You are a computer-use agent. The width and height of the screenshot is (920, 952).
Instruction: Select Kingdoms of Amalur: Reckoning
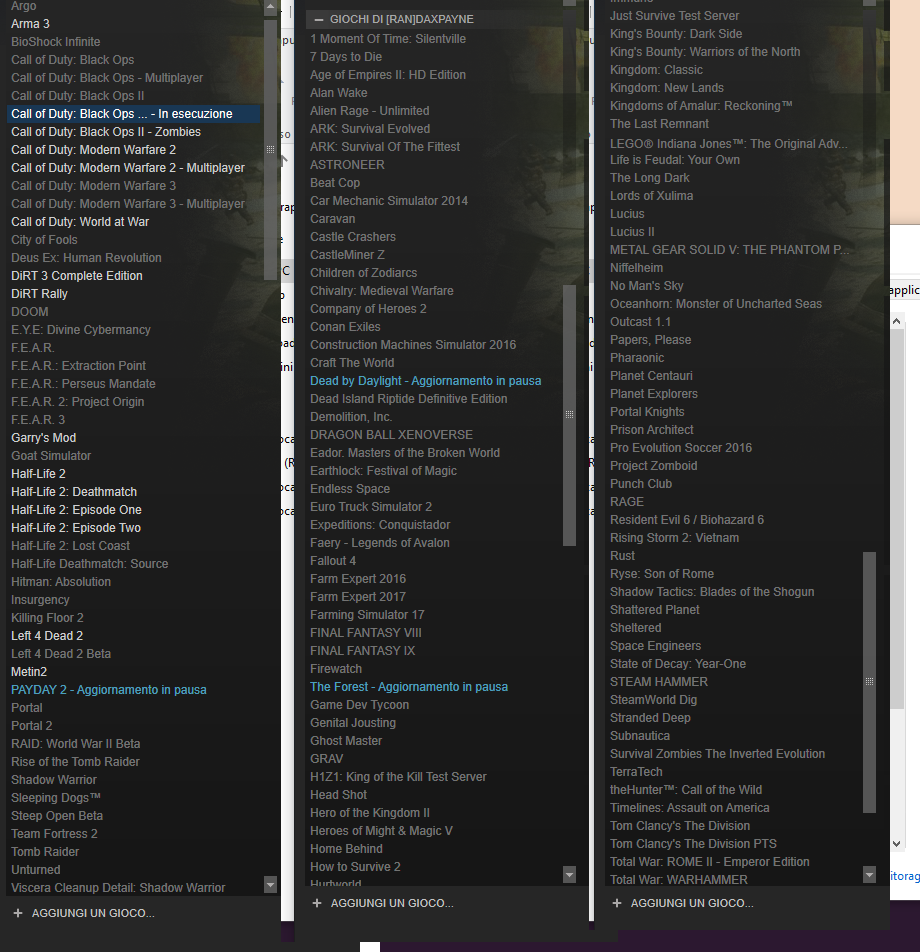coord(701,106)
